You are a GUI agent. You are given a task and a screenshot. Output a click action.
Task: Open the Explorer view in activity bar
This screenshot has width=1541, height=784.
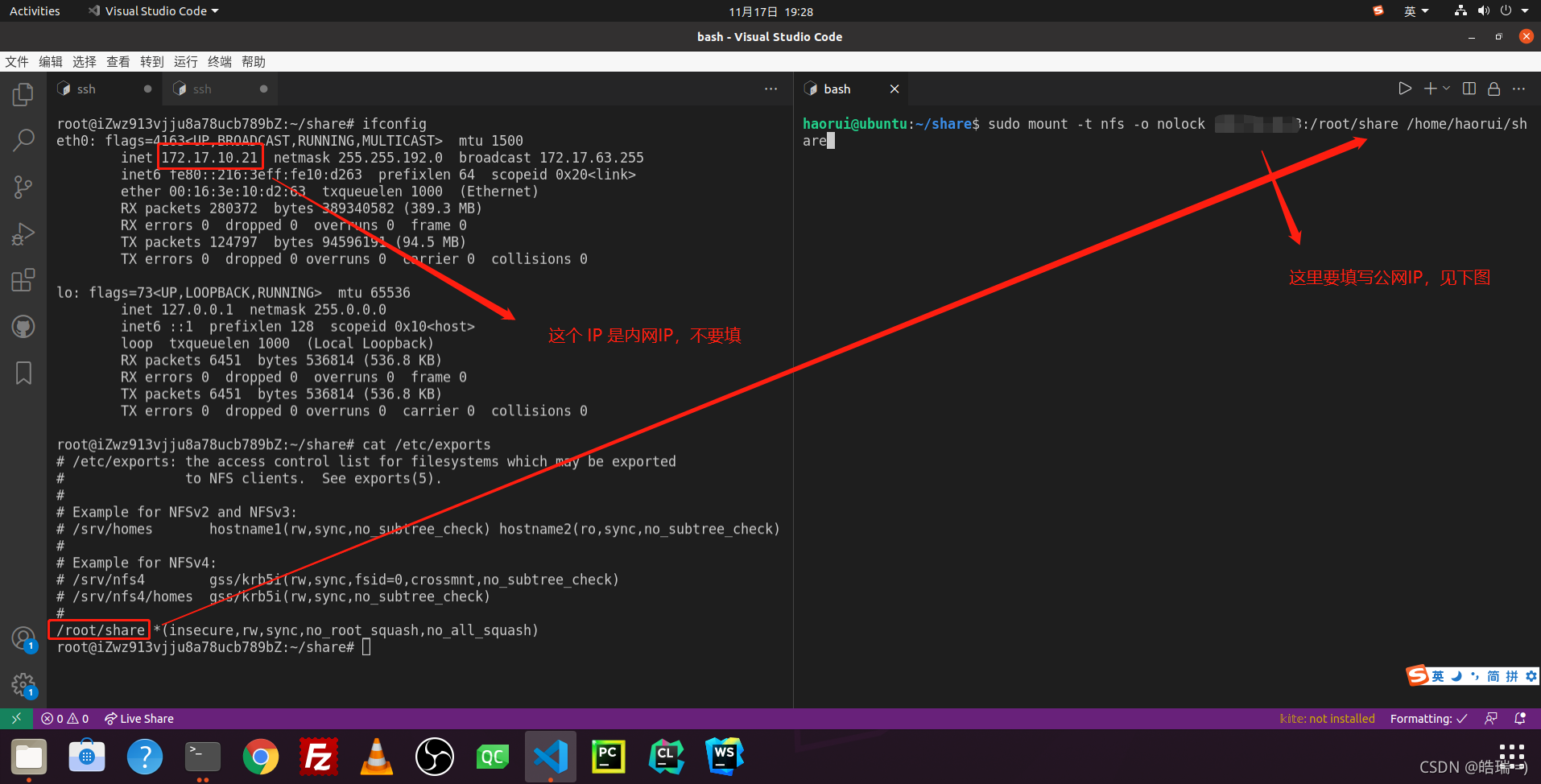(x=23, y=95)
